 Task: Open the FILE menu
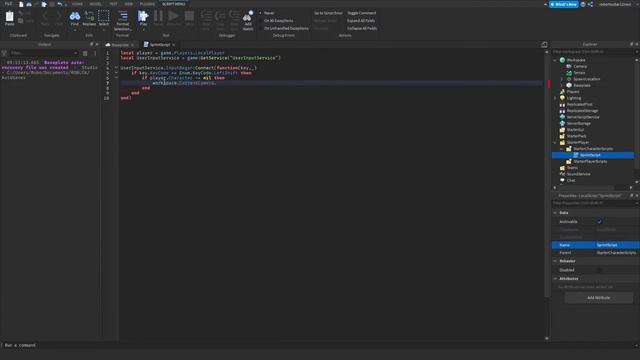click(x=8, y=4)
